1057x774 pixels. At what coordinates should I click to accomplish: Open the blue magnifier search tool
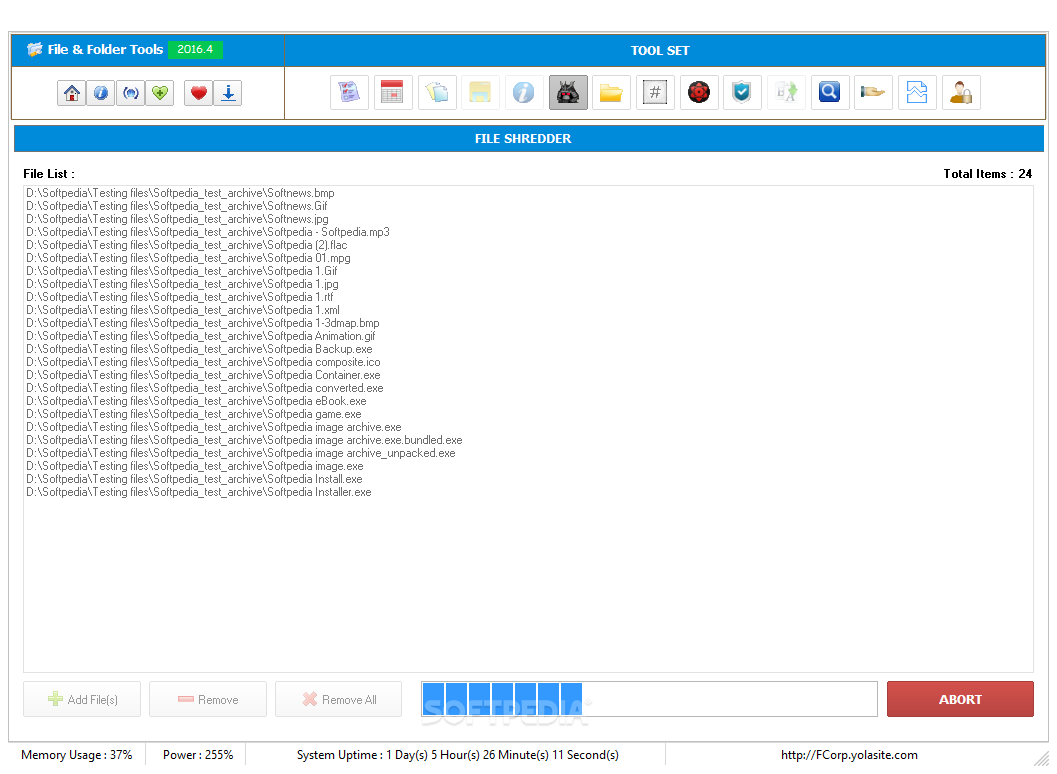coord(830,92)
